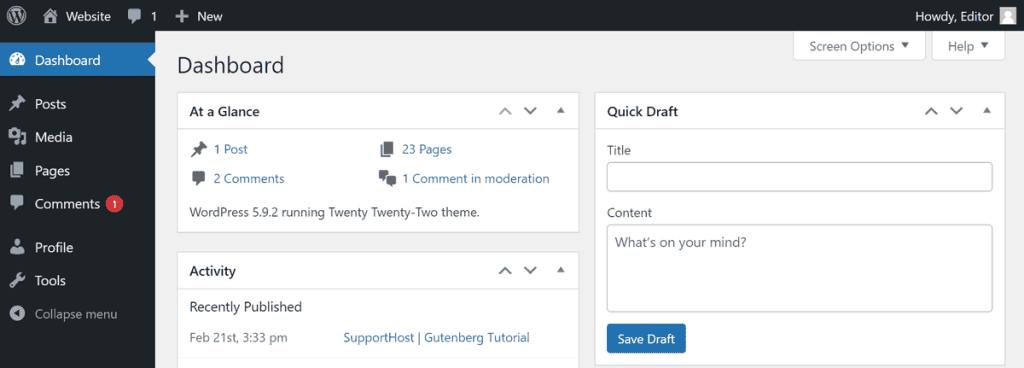Open the 2 Comments link
1024x368 pixels.
point(249,179)
